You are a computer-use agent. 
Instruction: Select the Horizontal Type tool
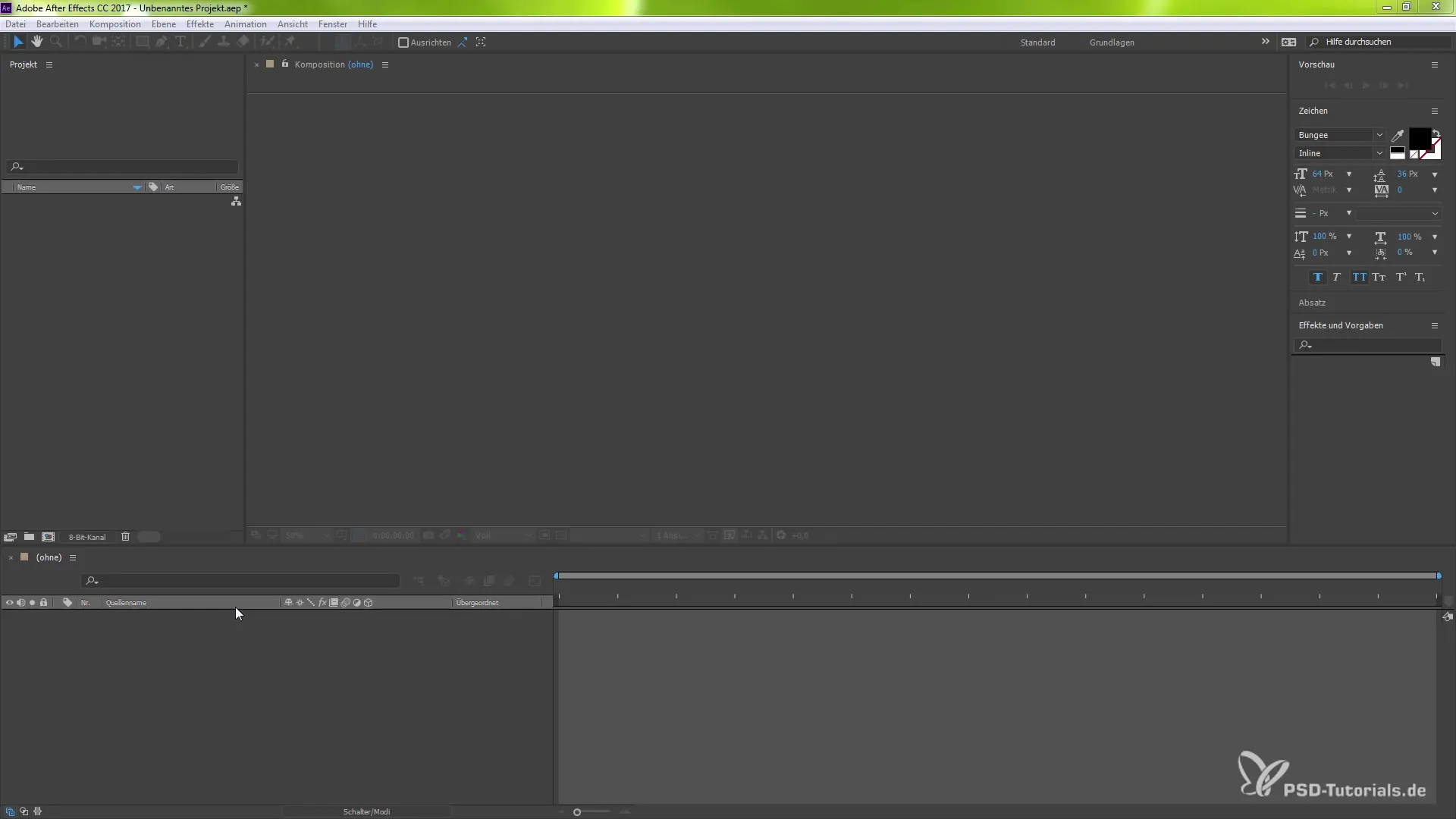[x=180, y=42]
